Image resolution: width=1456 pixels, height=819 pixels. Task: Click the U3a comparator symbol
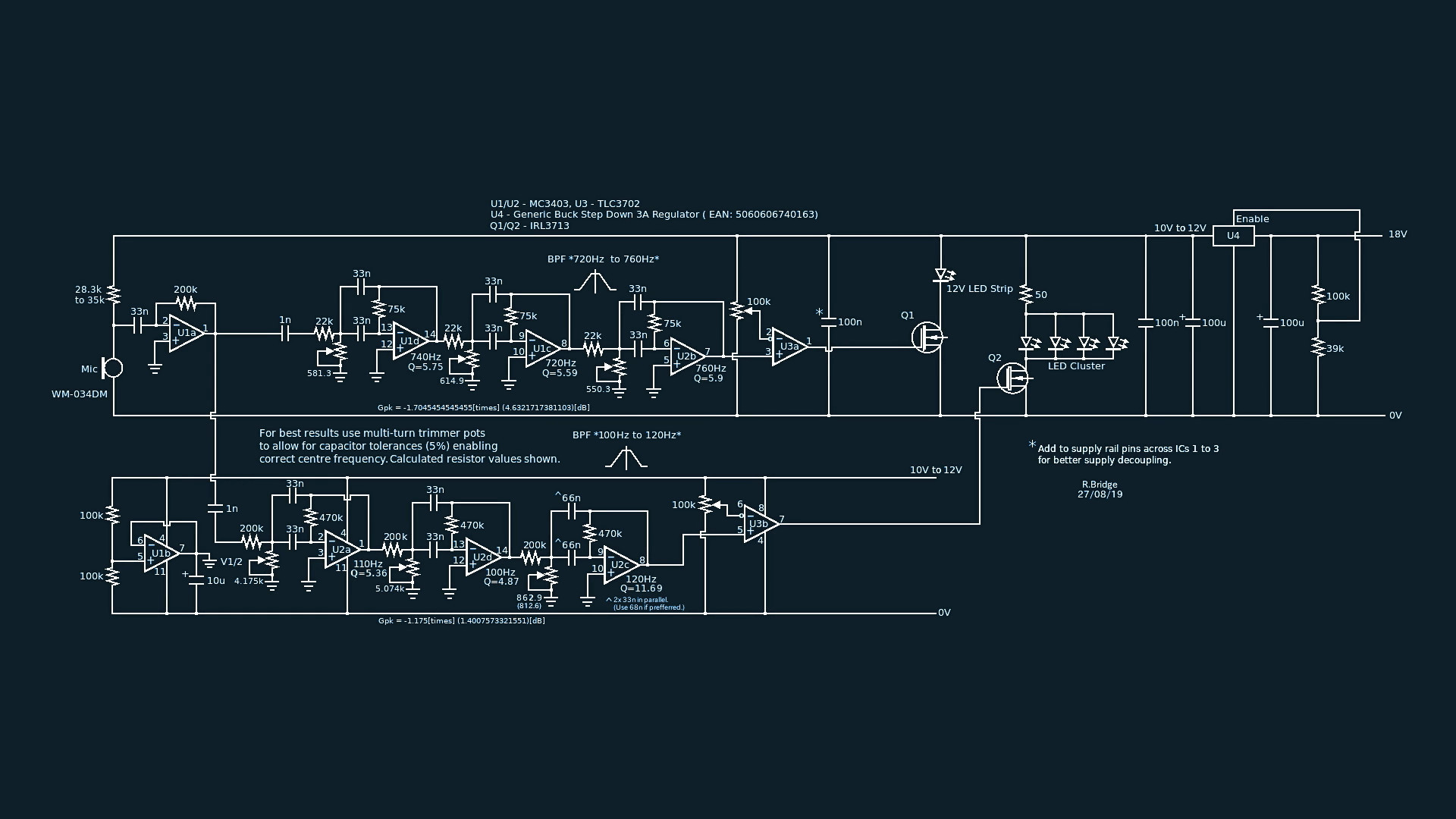789,347
